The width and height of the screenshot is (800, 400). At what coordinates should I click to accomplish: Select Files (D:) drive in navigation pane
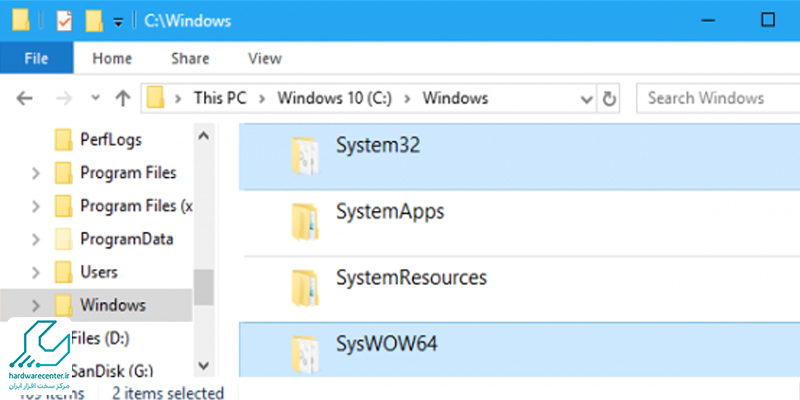(101, 338)
